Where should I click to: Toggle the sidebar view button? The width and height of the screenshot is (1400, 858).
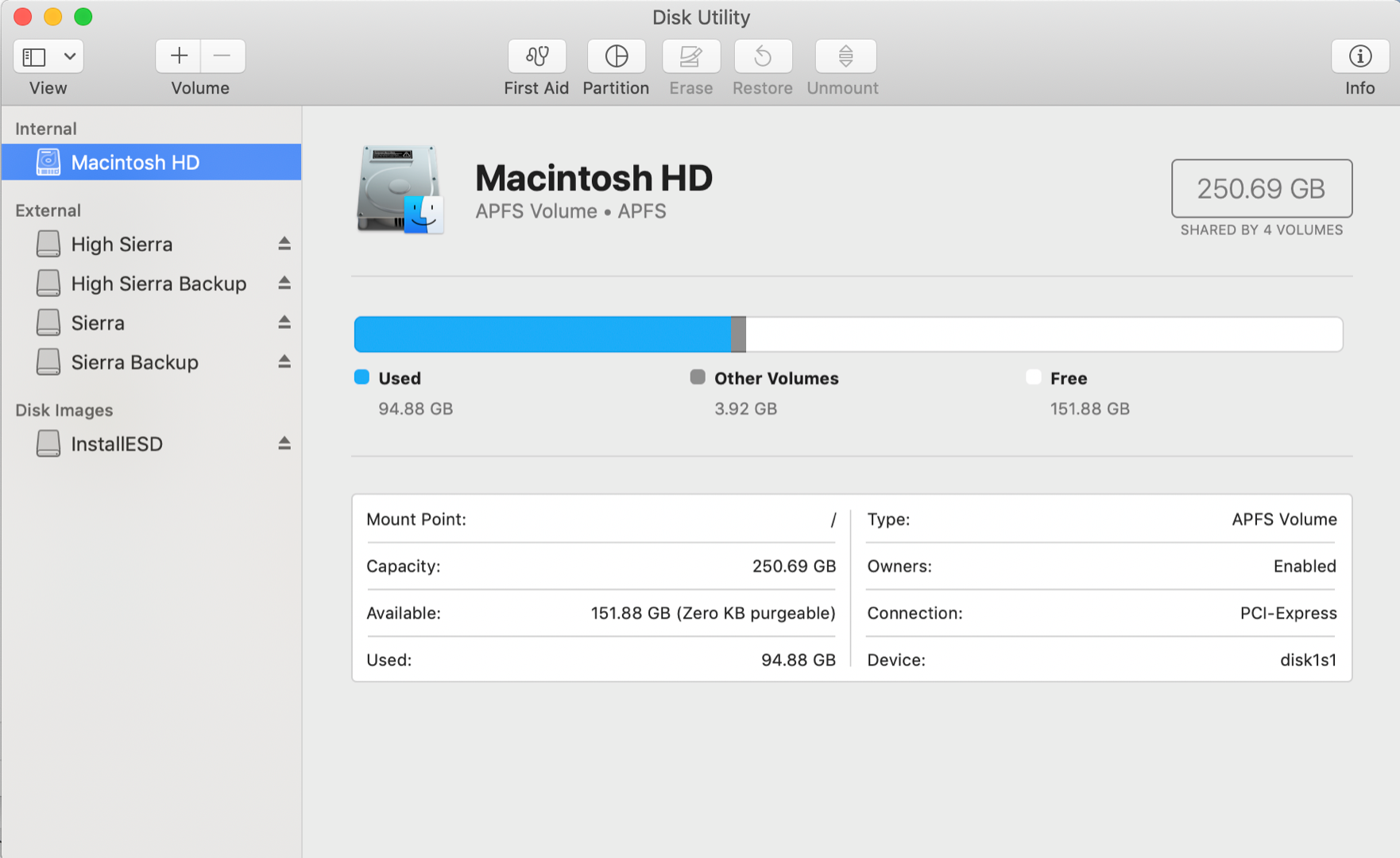pyautogui.click(x=34, y=56)
